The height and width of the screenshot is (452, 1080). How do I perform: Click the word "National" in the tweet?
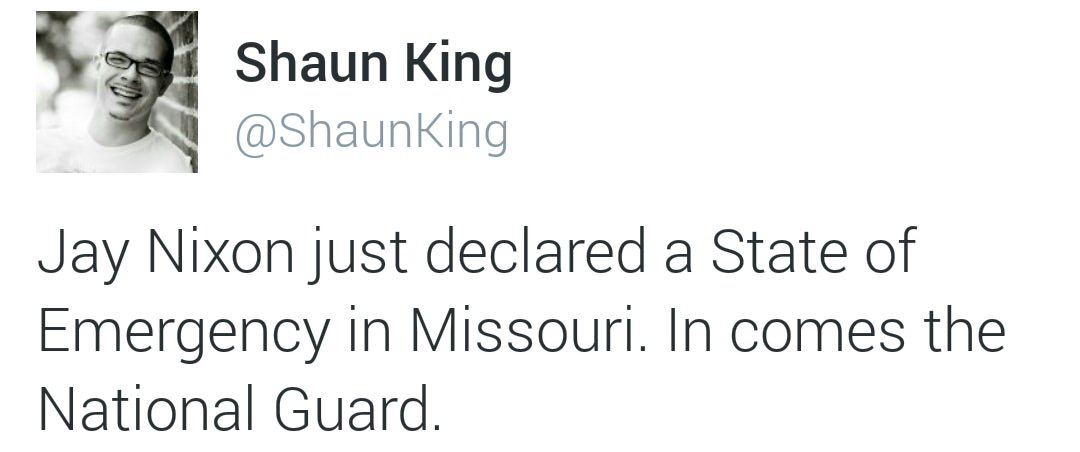146,408
